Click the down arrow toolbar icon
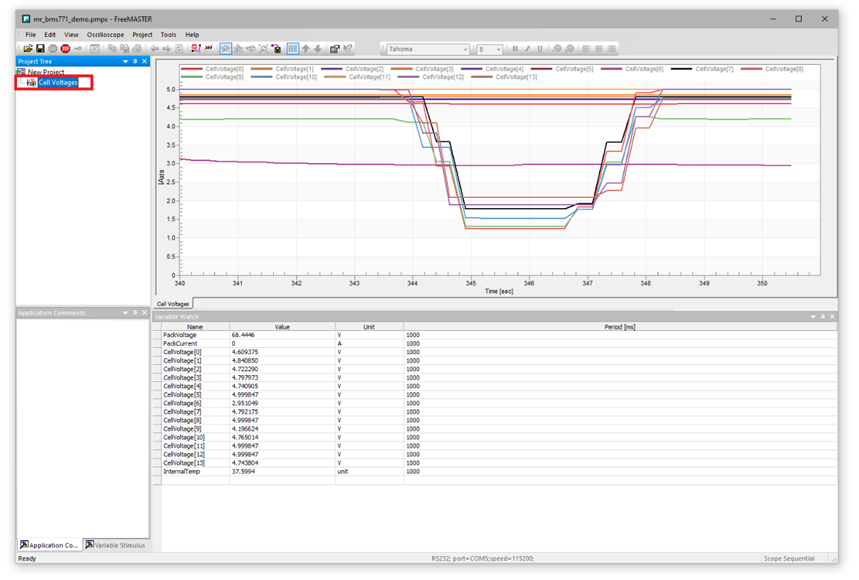Image resolution: width=859 pixels, height=580 pixels. 318,49
